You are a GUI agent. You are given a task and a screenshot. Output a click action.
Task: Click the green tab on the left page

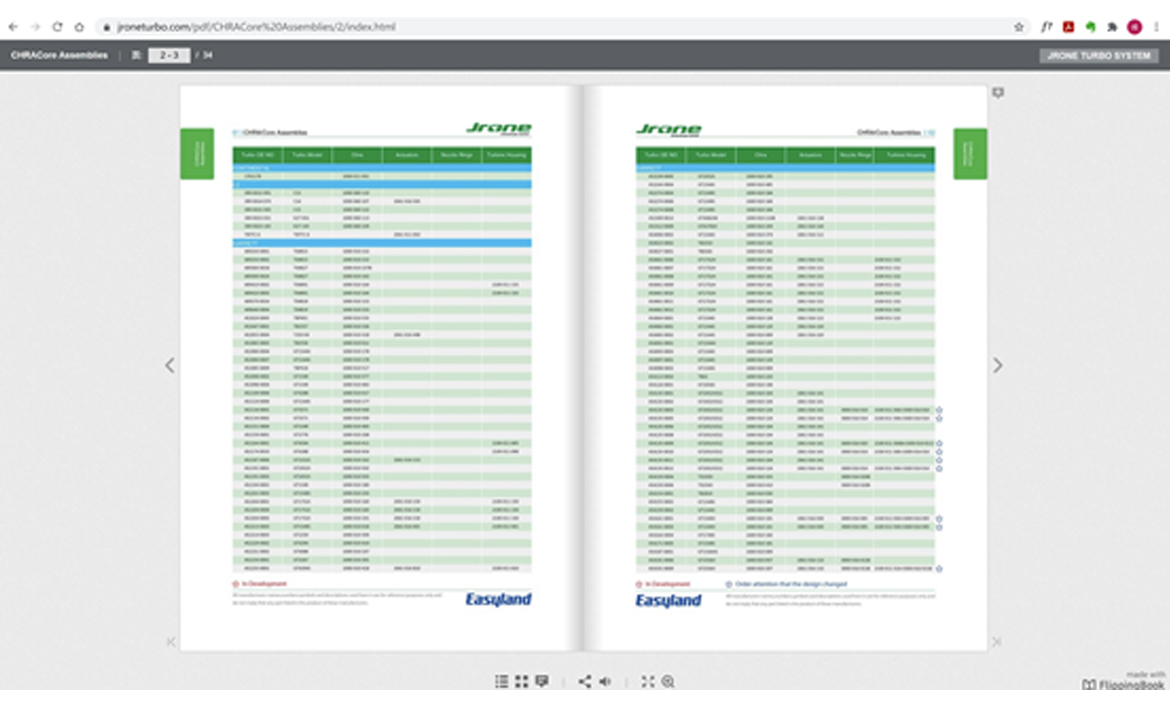click(x=197, y=154)
